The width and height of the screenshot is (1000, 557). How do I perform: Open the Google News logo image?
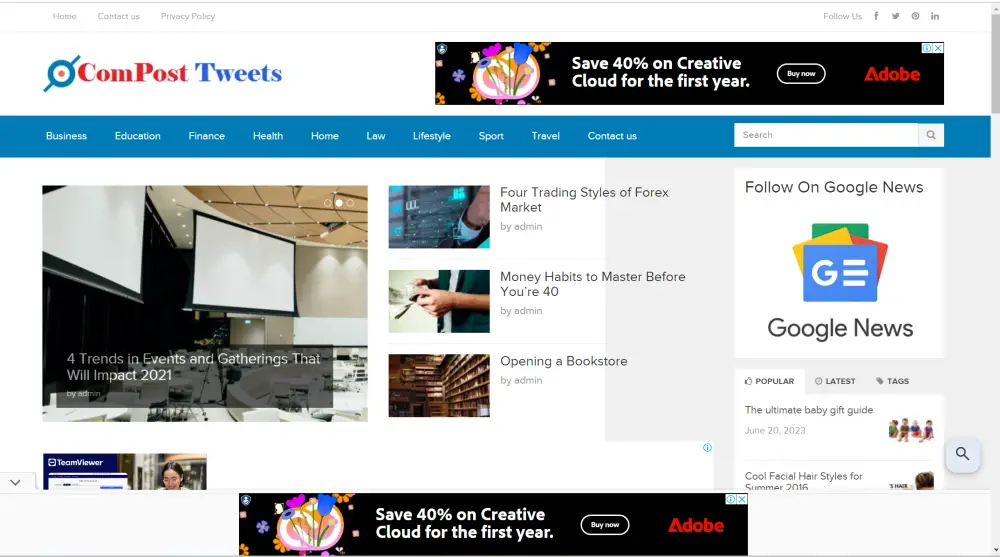point(840,263)
